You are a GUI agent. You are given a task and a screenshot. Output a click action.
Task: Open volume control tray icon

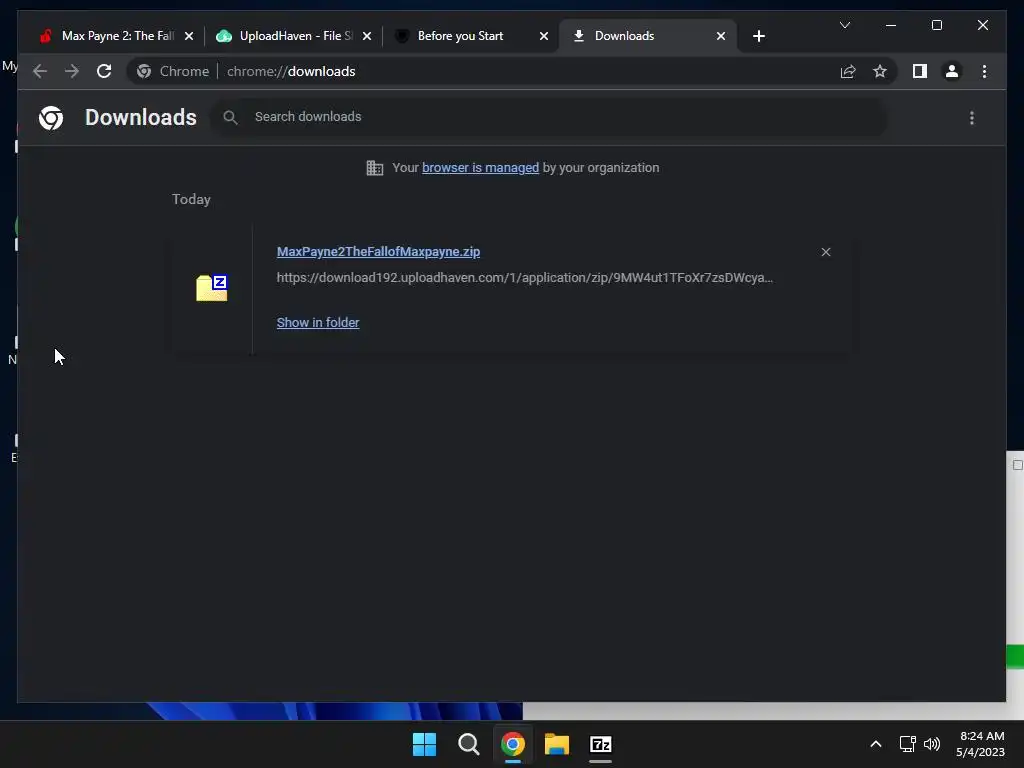932,744
